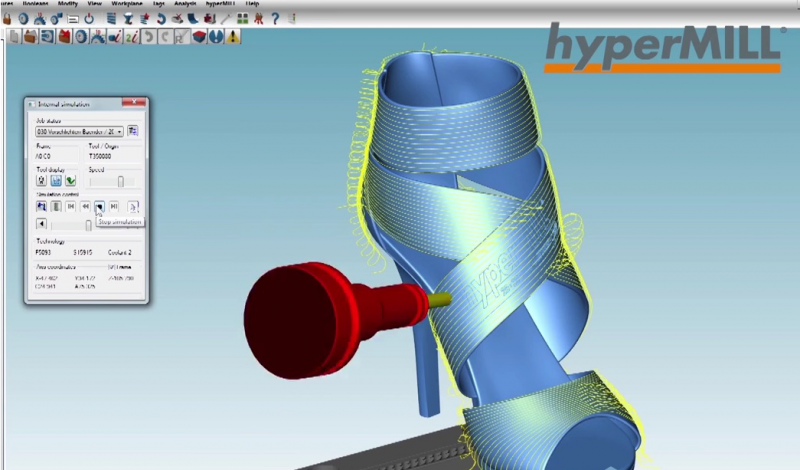800x470 pixels.
Task: Click the 'Coolant 2' text
Action: 119,253
